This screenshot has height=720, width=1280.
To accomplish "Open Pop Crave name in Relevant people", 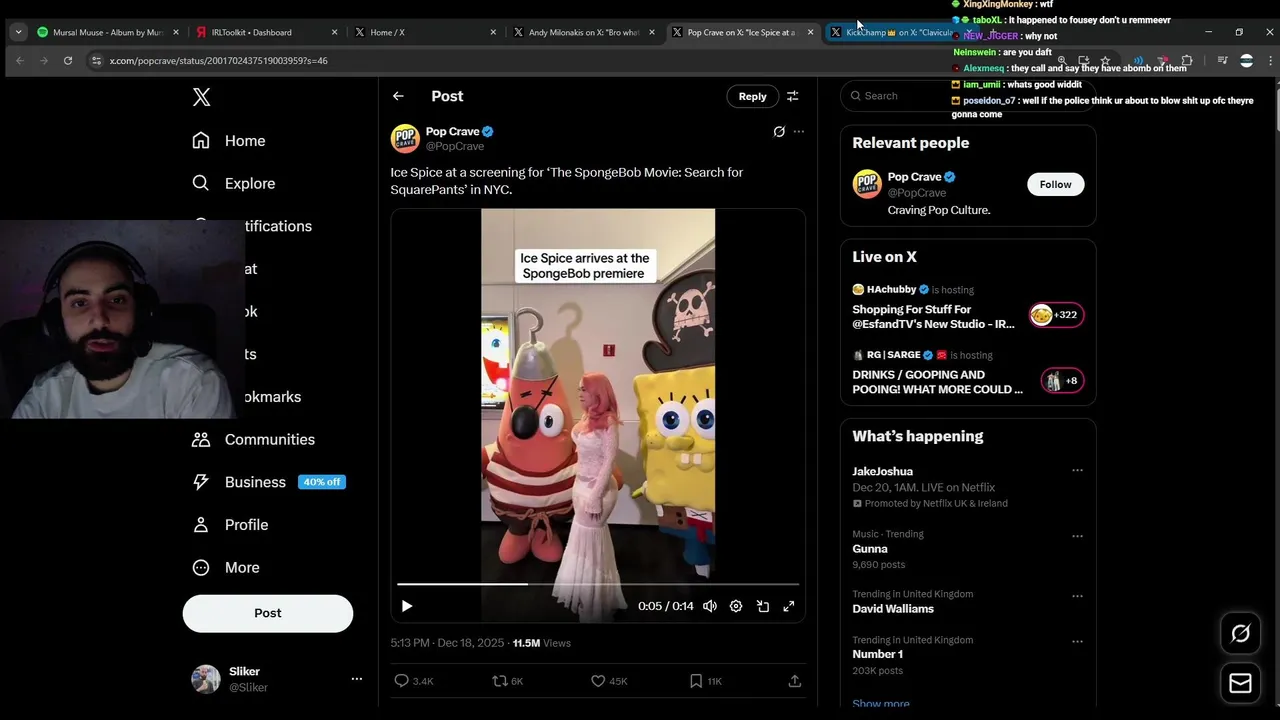I will pyautogui.click(x=914, y=177).
